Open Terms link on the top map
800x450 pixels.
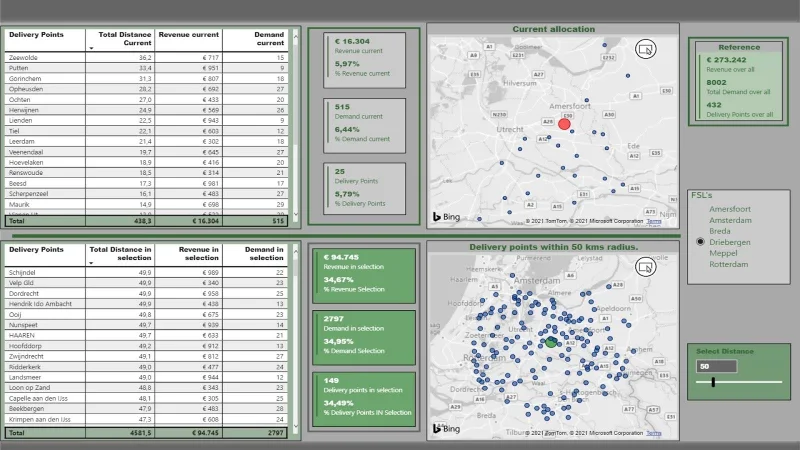(x=654, y=221)
